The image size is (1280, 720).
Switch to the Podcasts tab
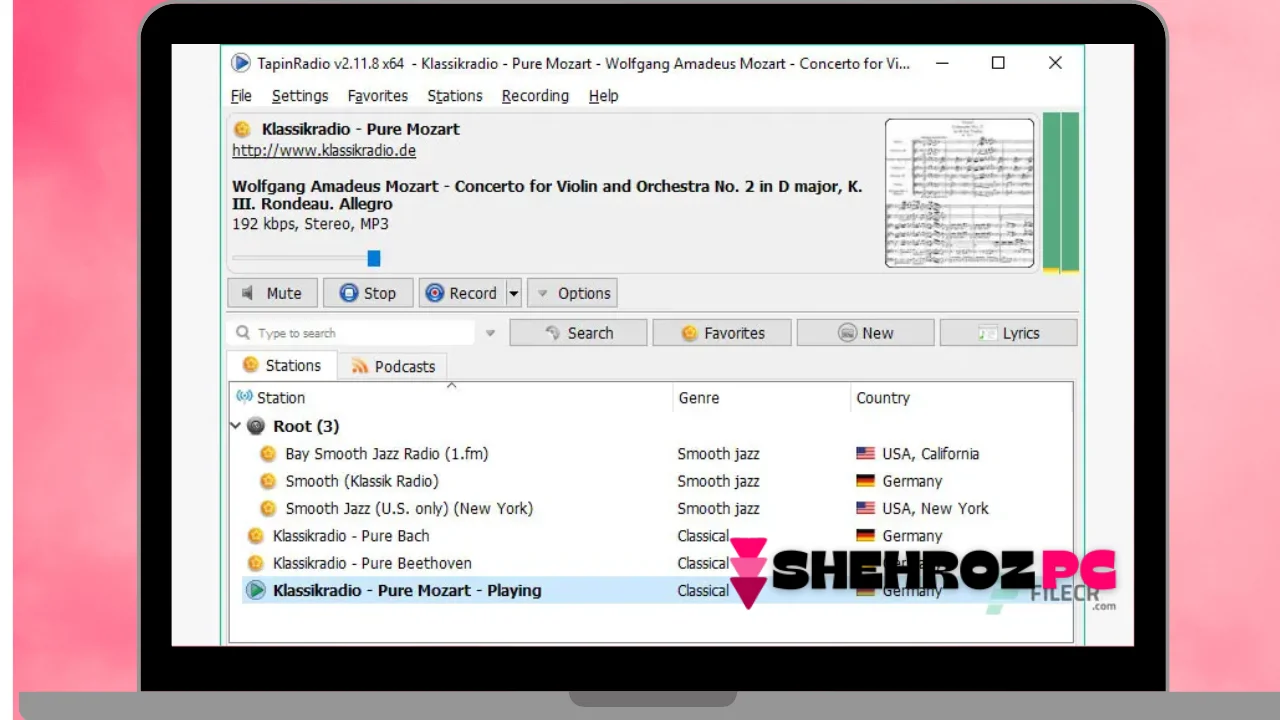(393, 366)
